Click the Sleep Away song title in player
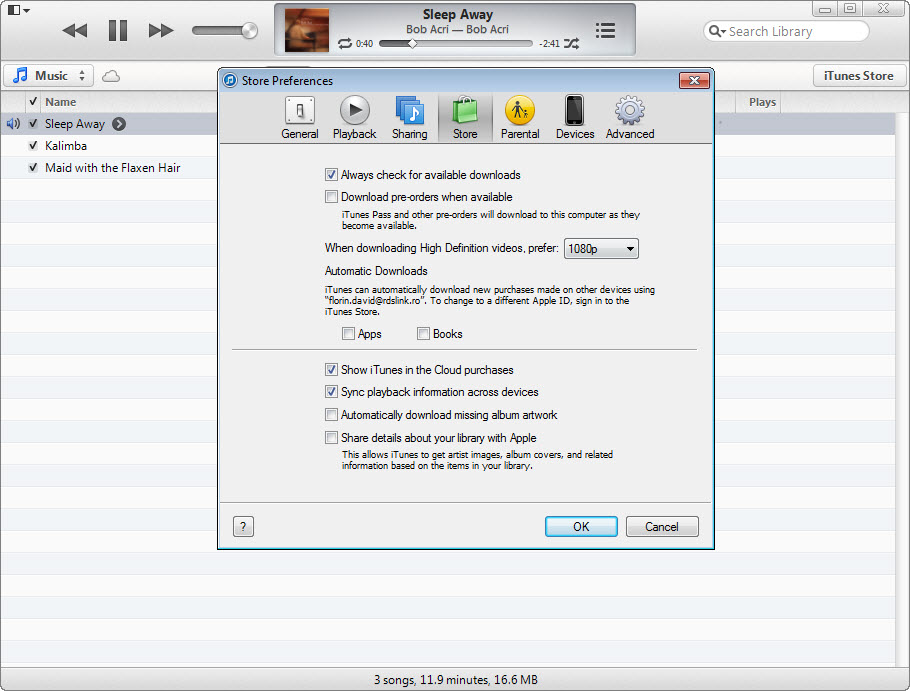Image resolution: width=910 pixels, height=691 pixels. coord(457,15)
